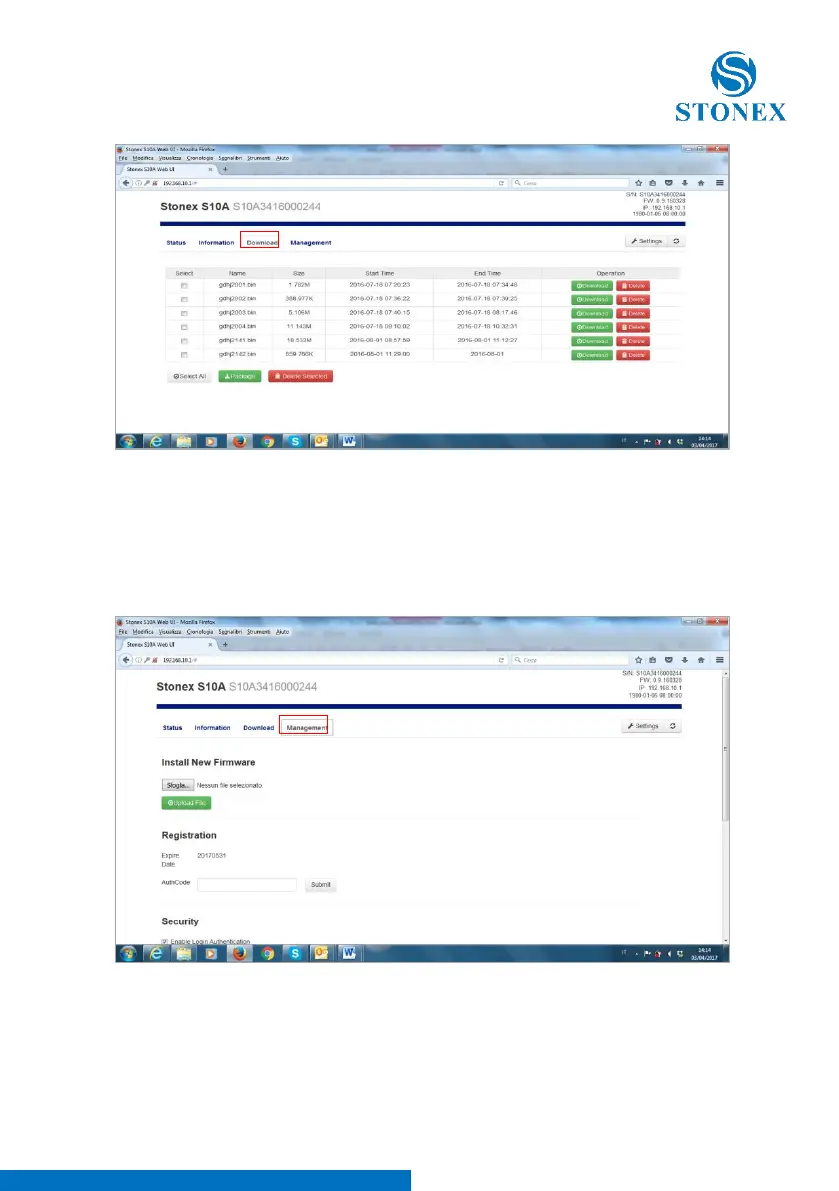This screenshot has height=1191, width=839.
Task: Tick the checkbox for gdhj2002.bin
Action: (x=184, y=299)
